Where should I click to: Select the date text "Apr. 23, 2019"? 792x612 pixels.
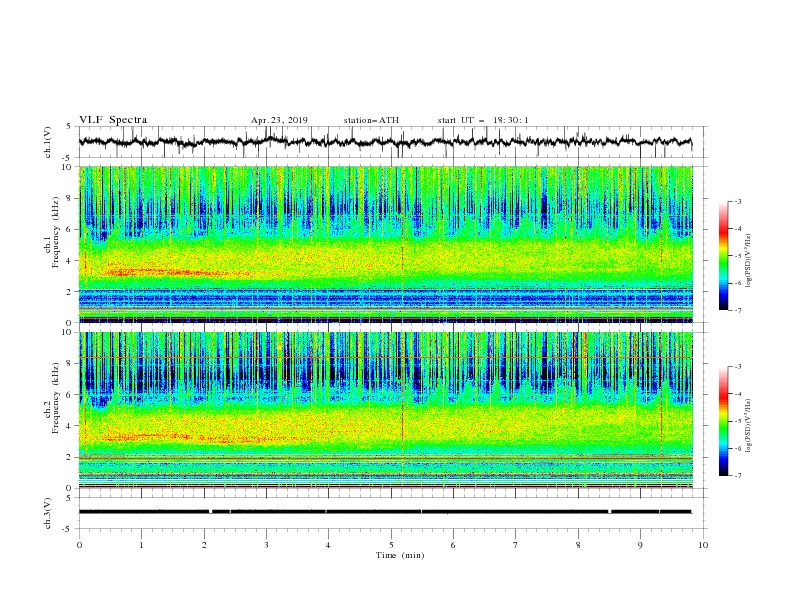coord(279,120)
